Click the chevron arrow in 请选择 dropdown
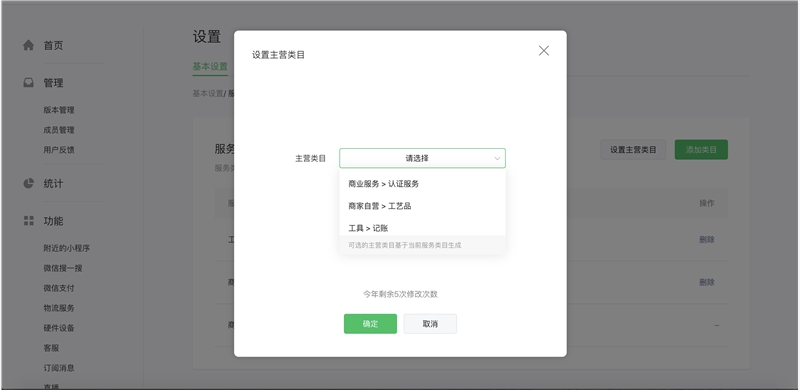Screen dimensions: 800x390 [497, 159]
